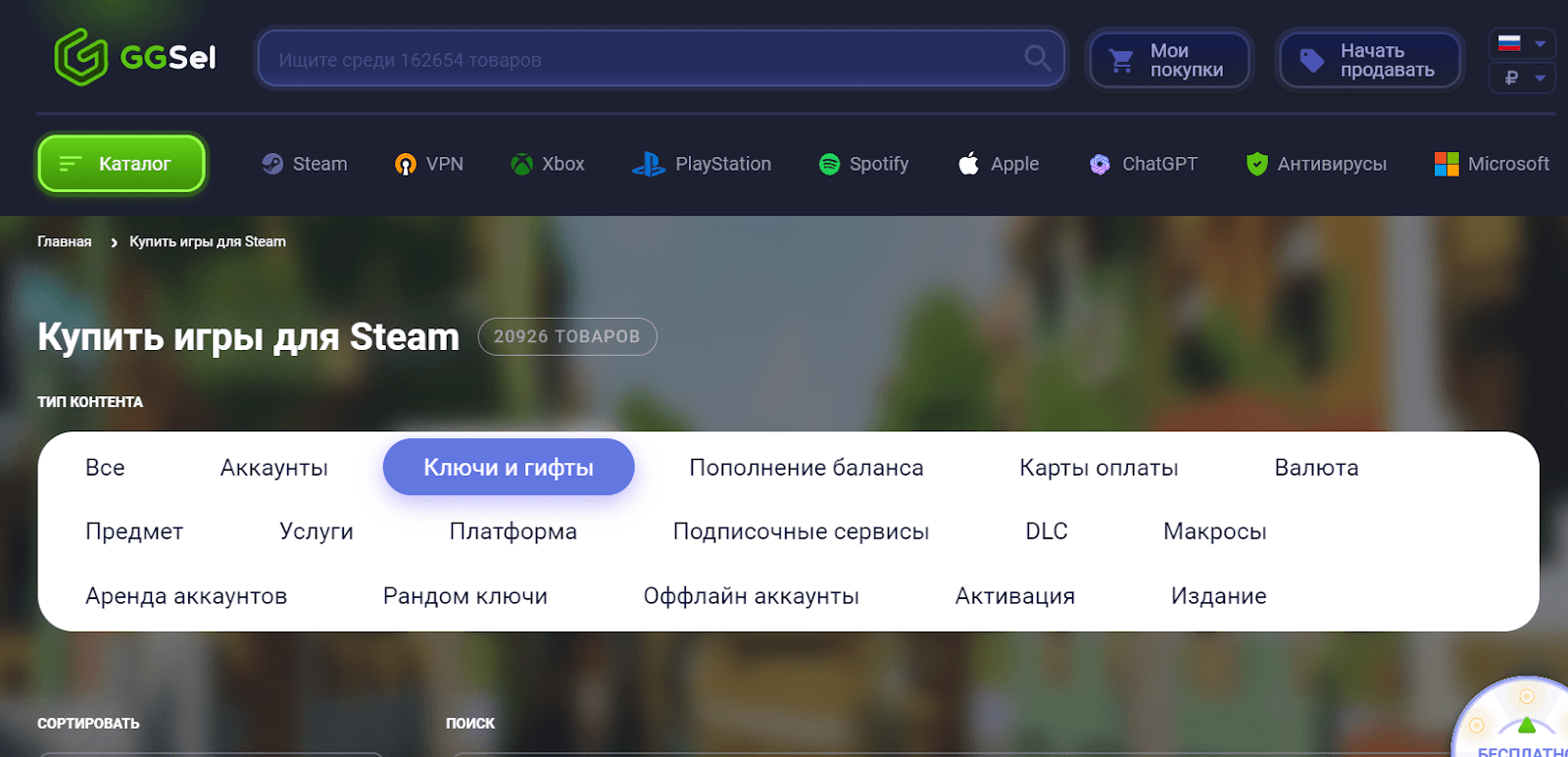Open the VPN category icon

405,164
